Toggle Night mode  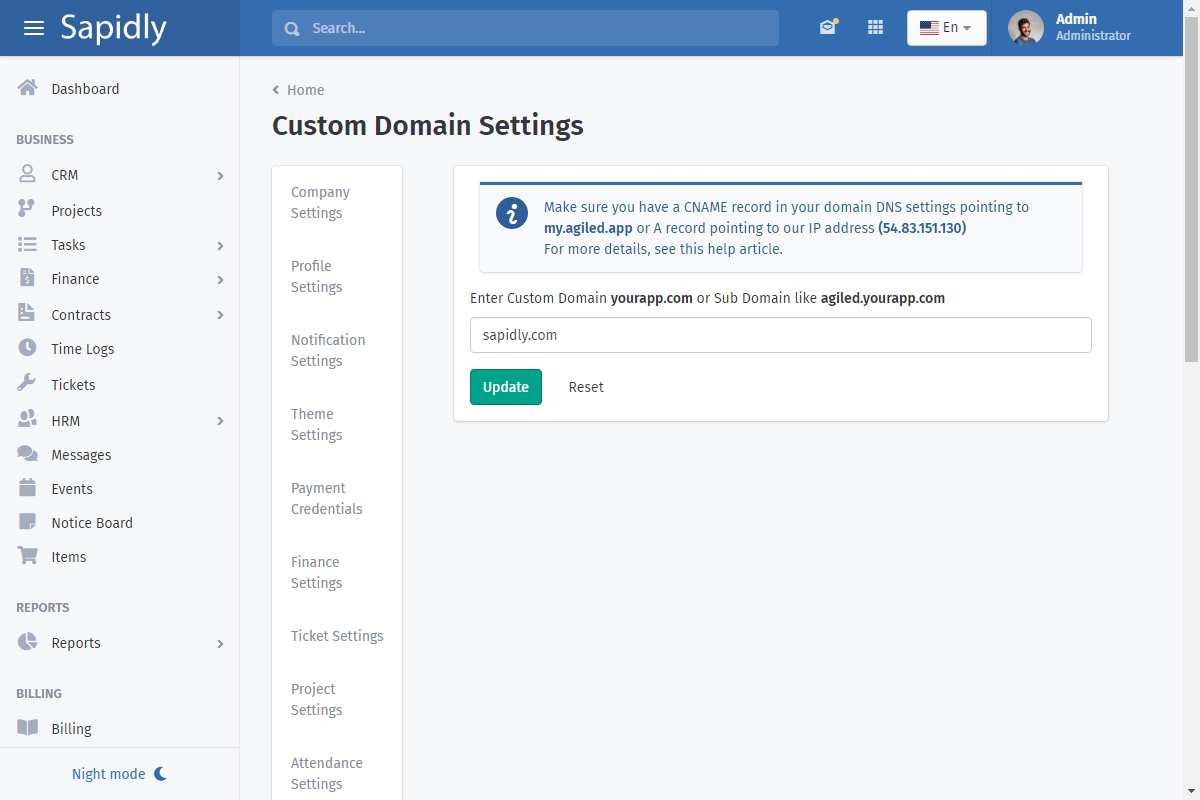pyautogui.click(x=119, y=774)
